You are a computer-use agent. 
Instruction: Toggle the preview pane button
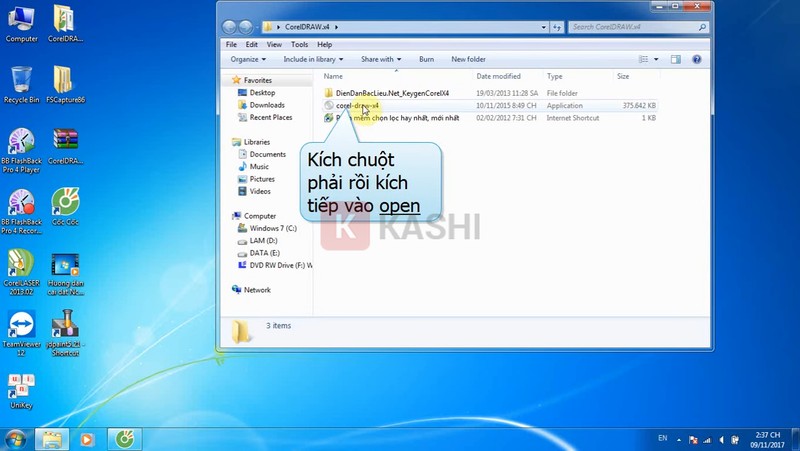pos(676,59)
